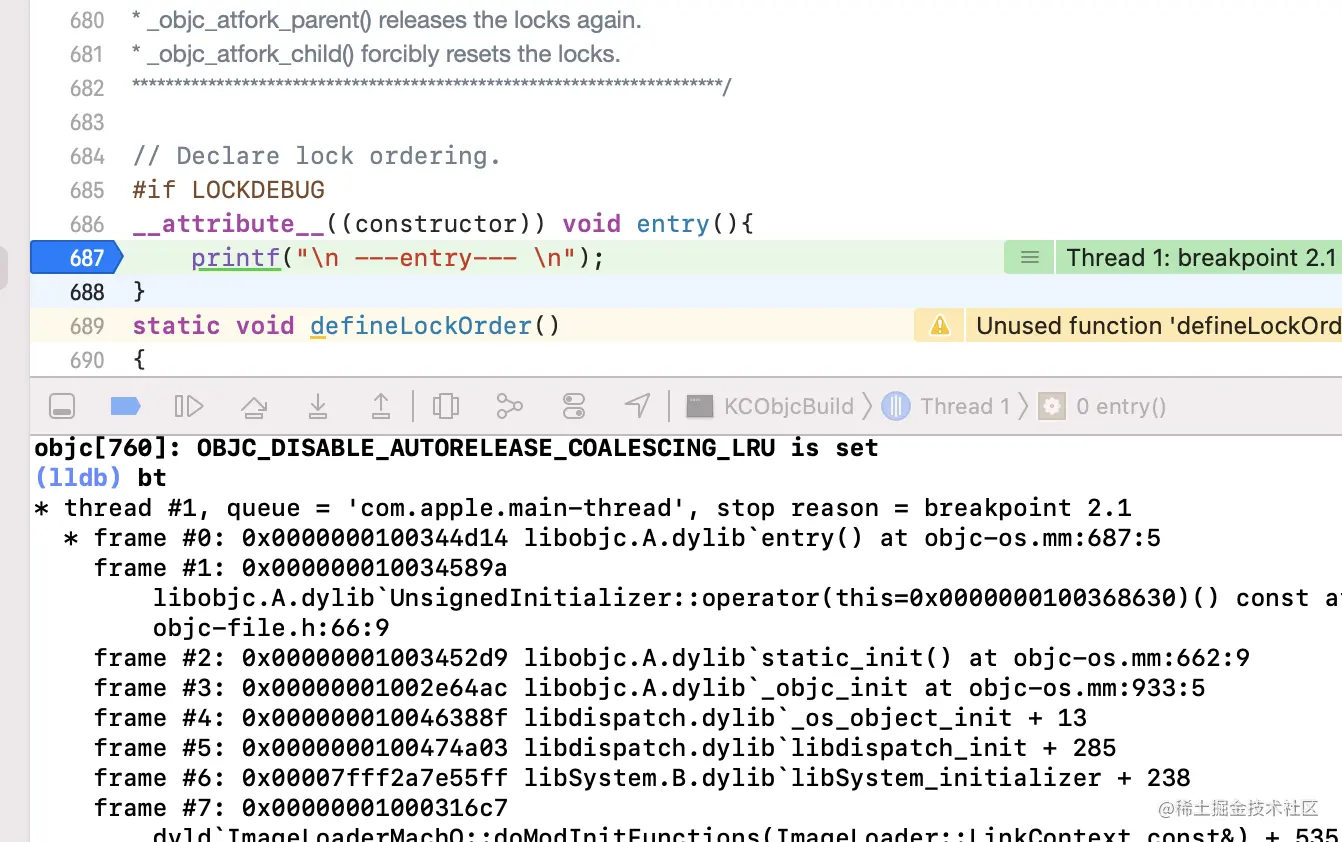Open the Environment Overrides icon

coord(574,406)
